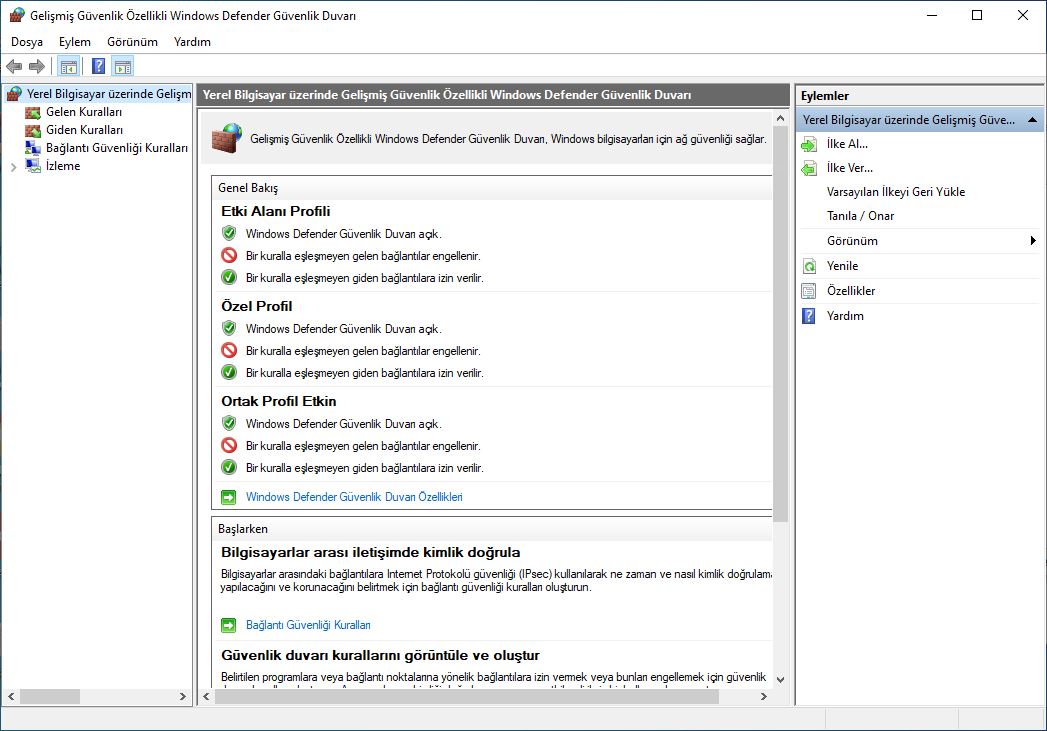Click the Ortak Profil Etkin heading
The image size is (1047, 731).
(278, 402)
